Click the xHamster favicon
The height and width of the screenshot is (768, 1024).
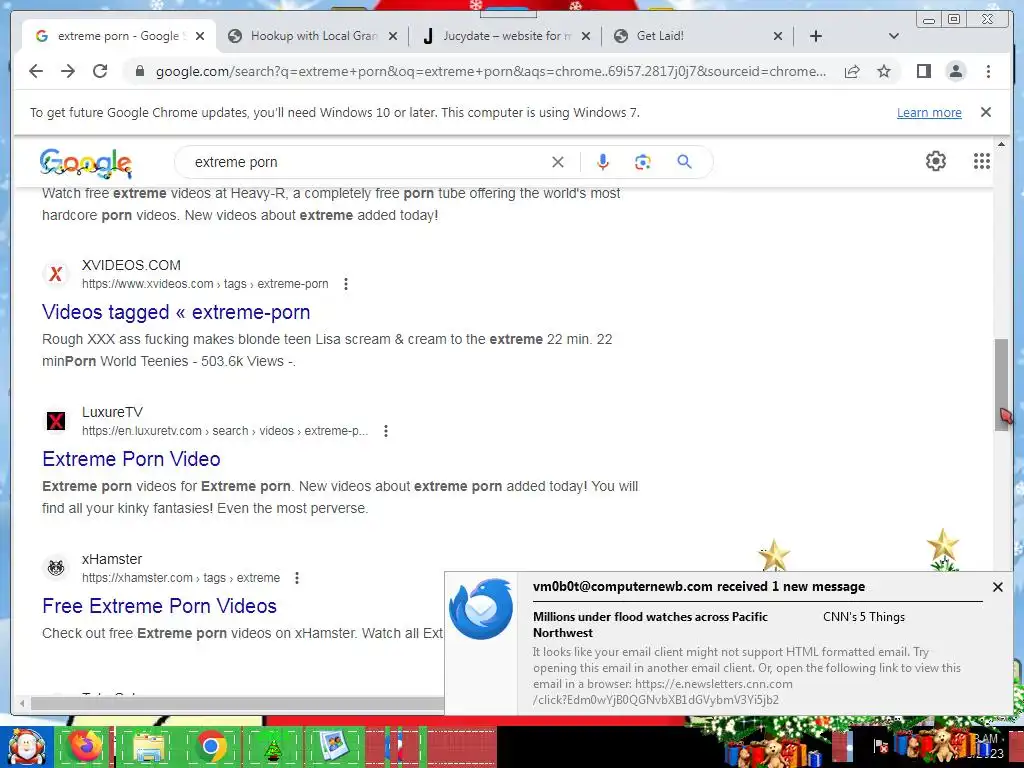(56, 568)
